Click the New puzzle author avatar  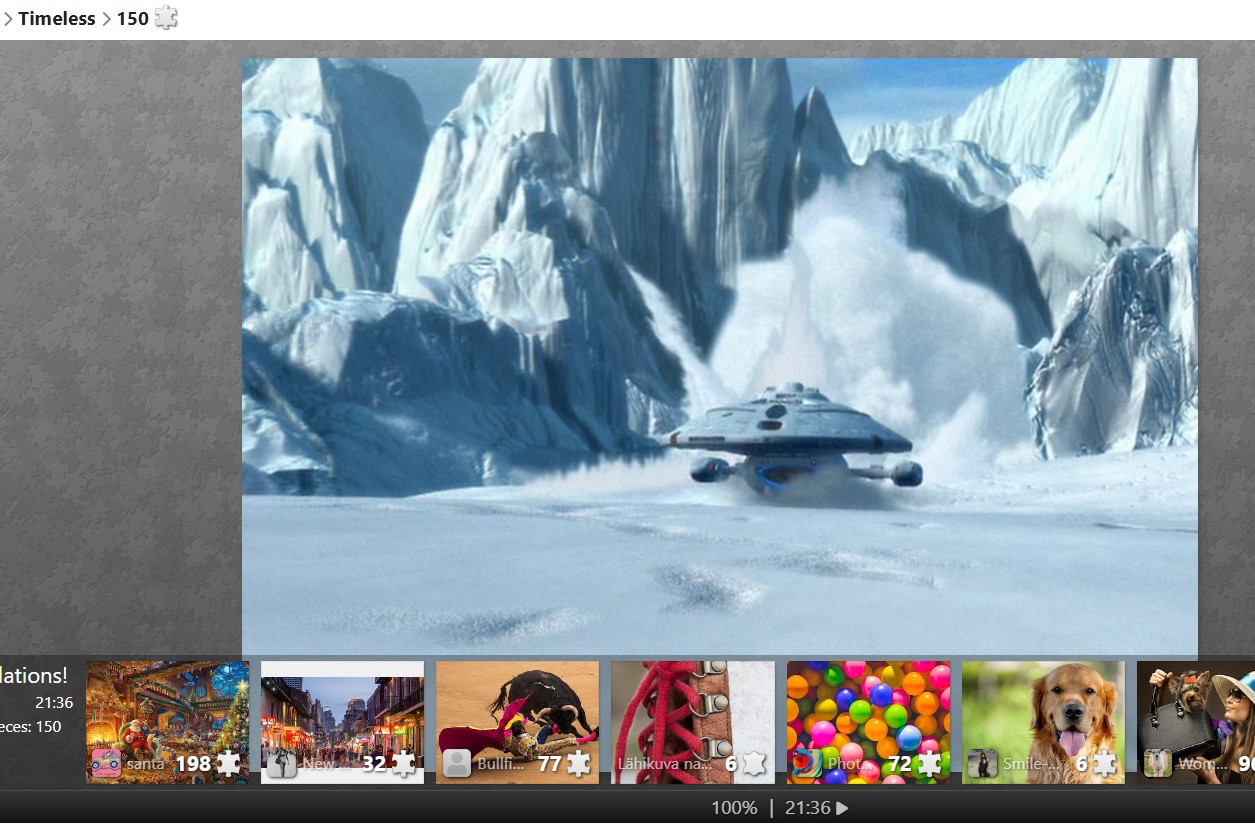click(x=281, y=764)
